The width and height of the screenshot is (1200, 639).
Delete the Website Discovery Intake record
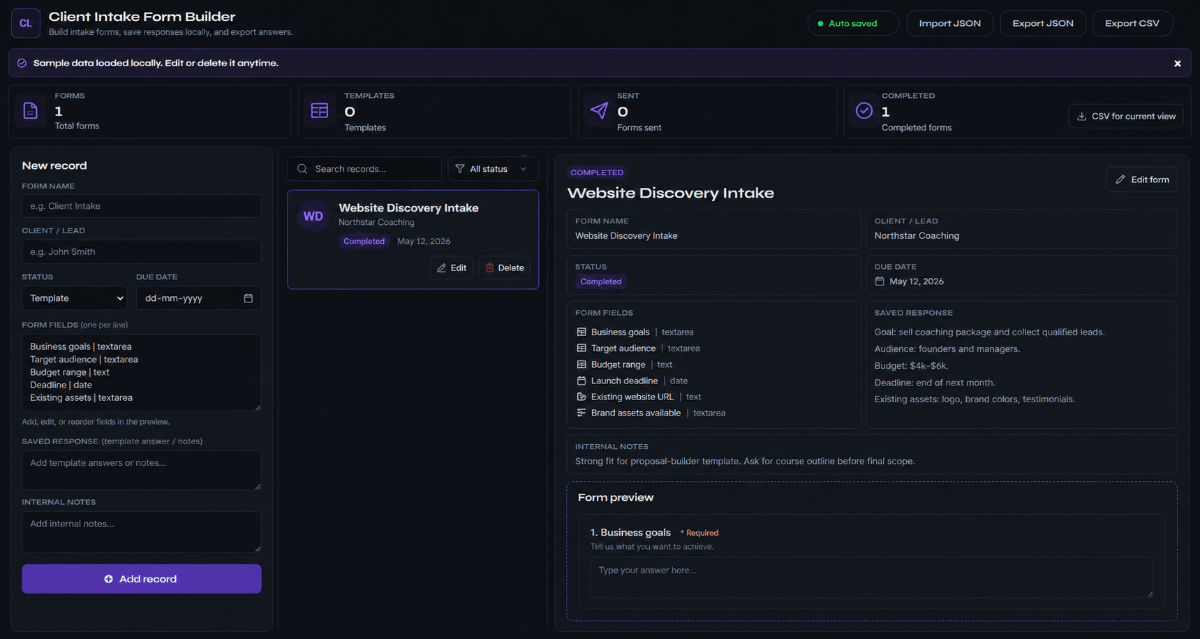click(x=504, y=268)
